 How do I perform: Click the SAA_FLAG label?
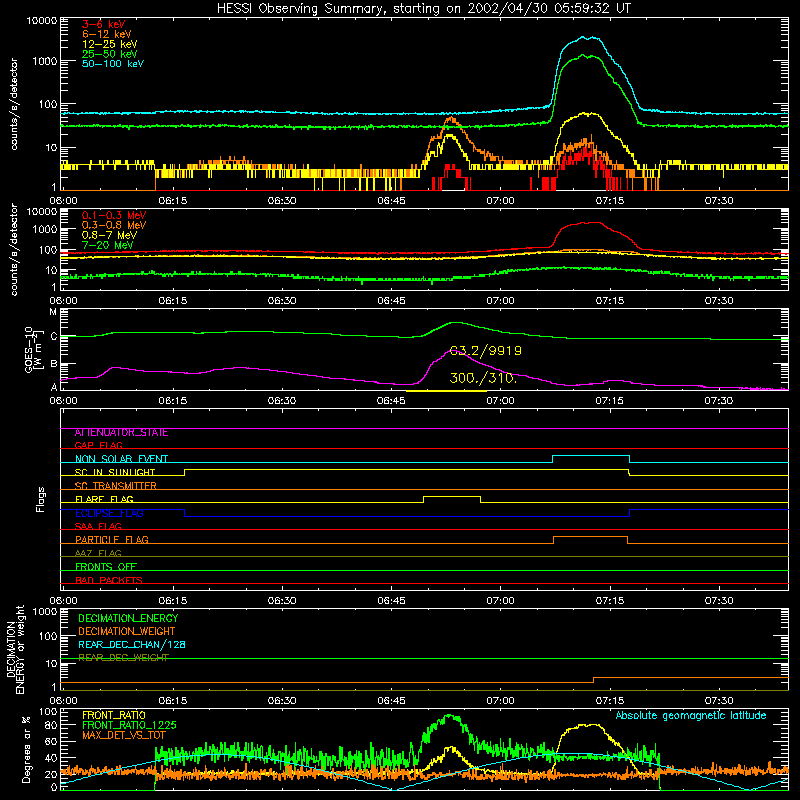coord(98,526)
